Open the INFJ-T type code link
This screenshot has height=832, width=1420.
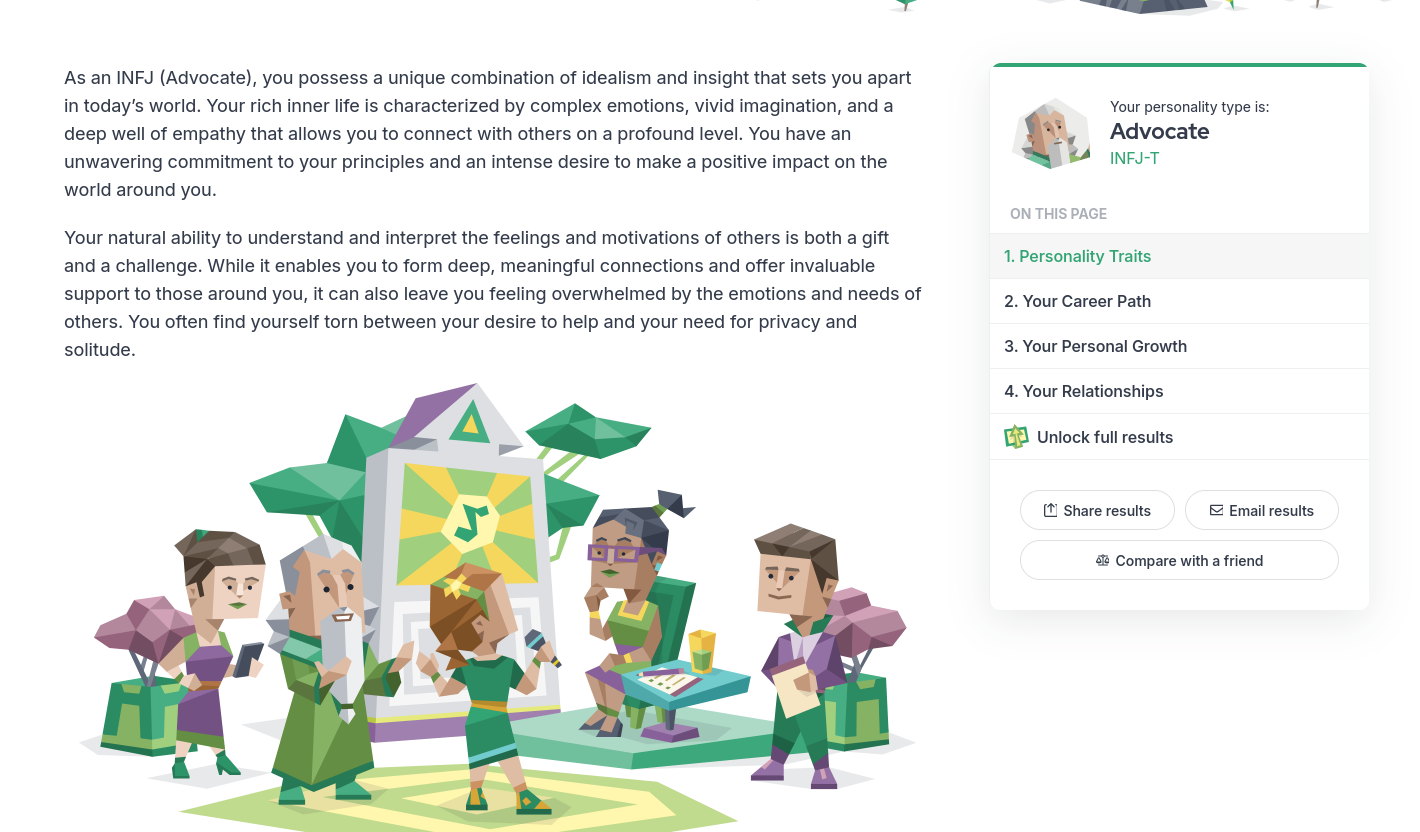1134,158
